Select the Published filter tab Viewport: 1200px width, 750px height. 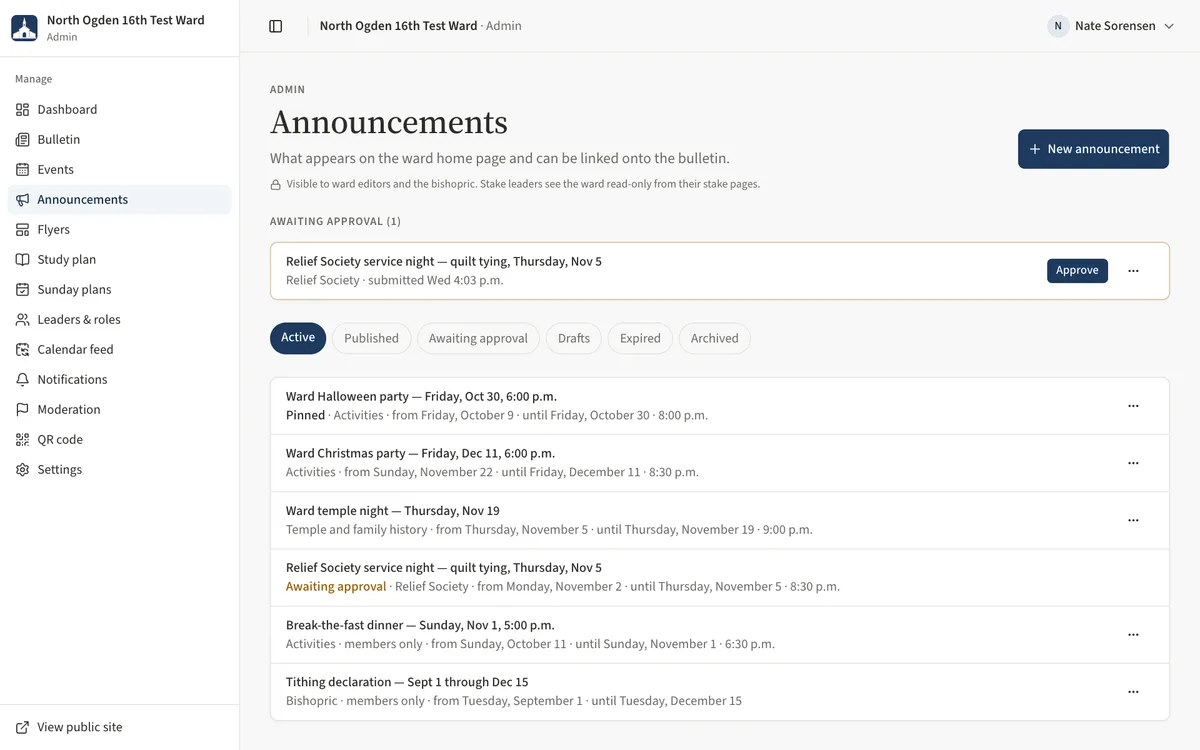click(x=371, y=338)
